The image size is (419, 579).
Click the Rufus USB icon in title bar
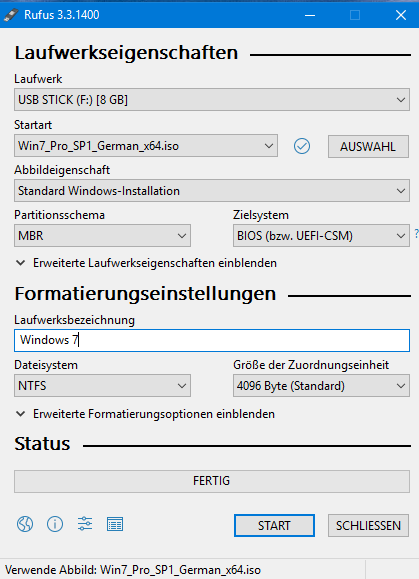[11, 15]
